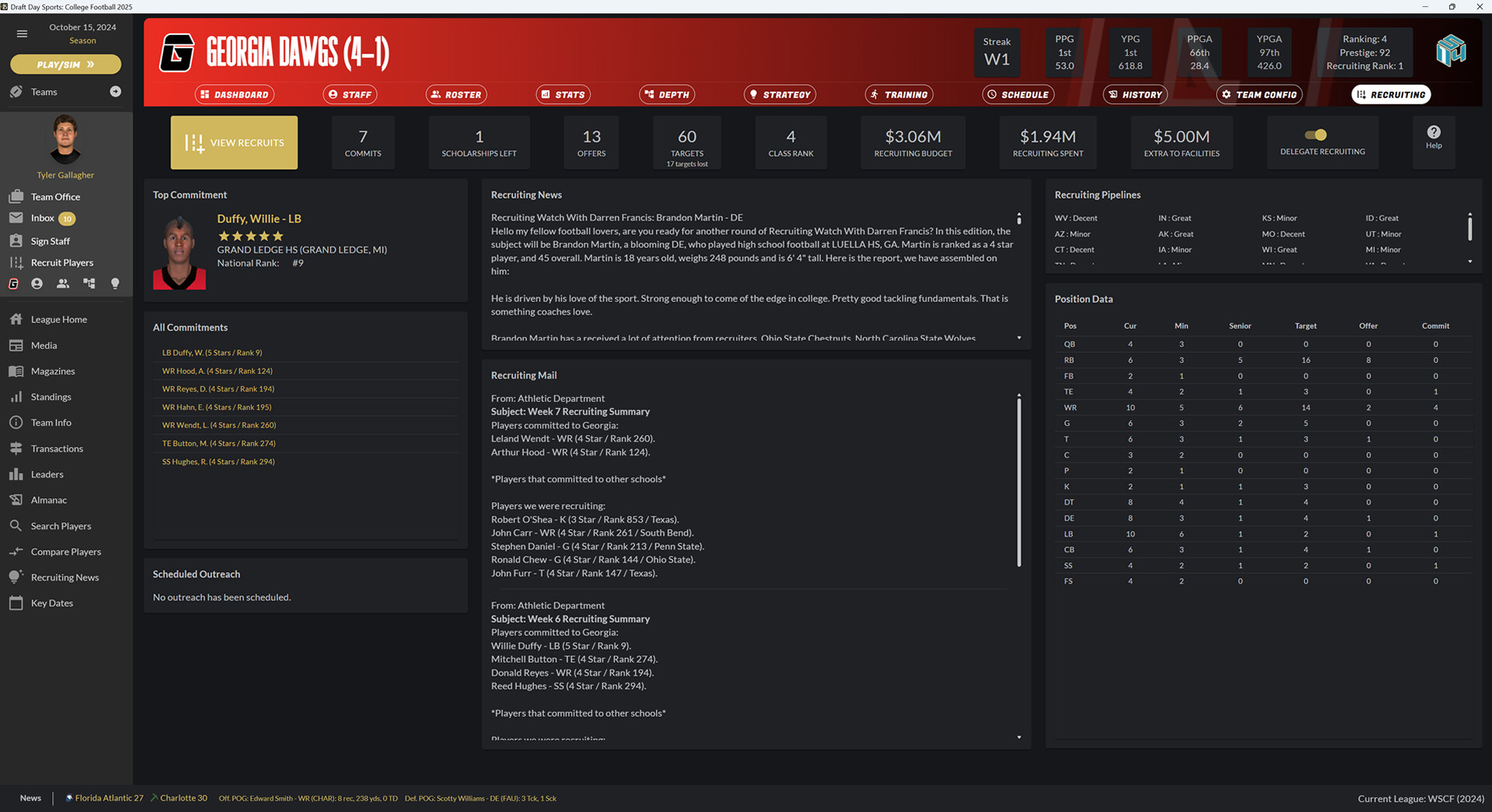
Task: Click the View Recruits button
Action: pos(233,142)
